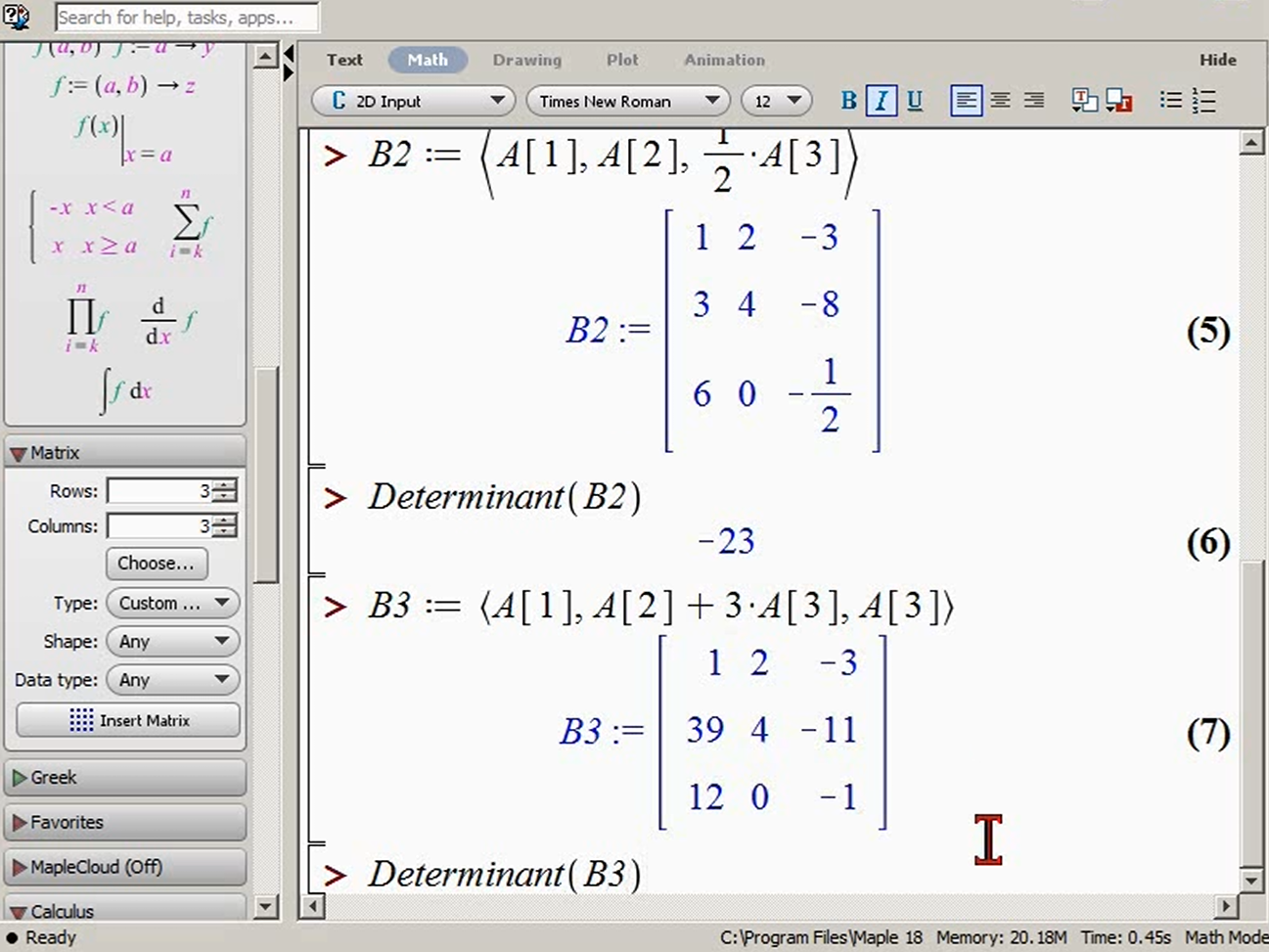
Task: Apply bold formatting with B icon
Action: click(848, 101)
